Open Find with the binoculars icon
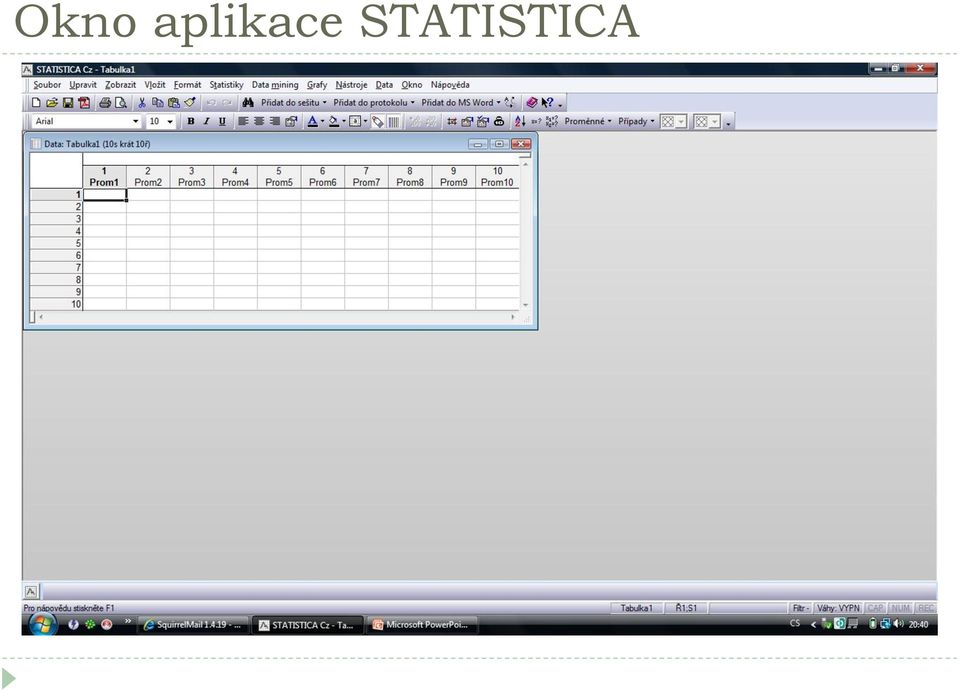Viewport: 959px width, 691px height. [x=248, y=103]
